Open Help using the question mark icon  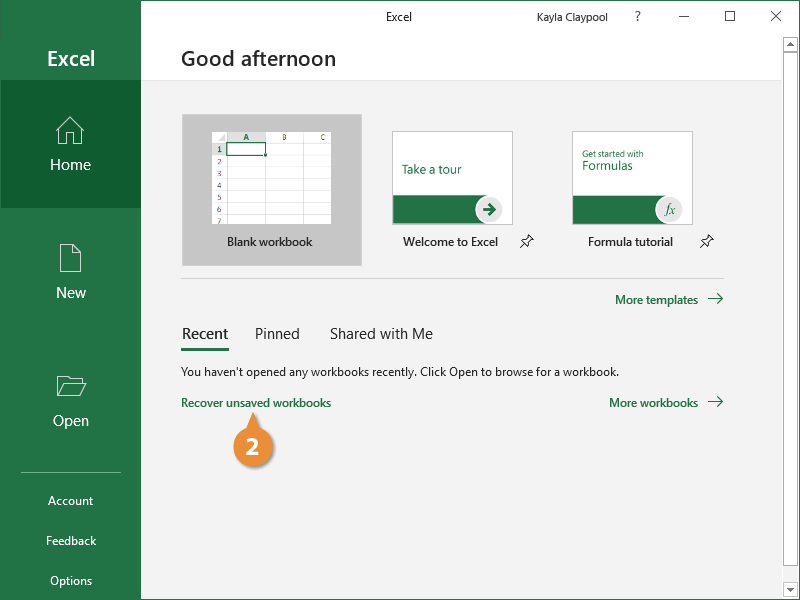pos(637,16)
